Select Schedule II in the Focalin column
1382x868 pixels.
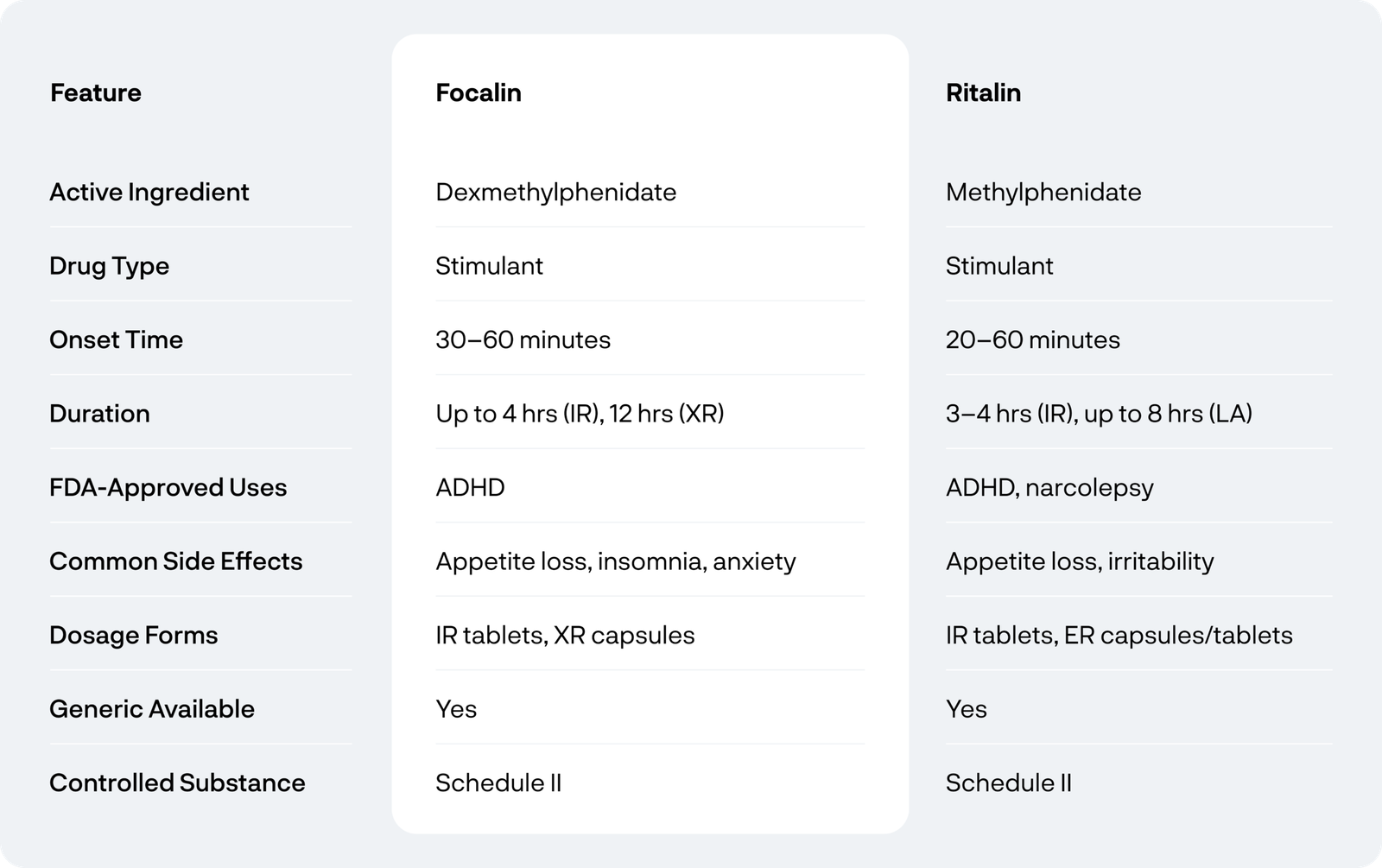(x=498, y=783)
